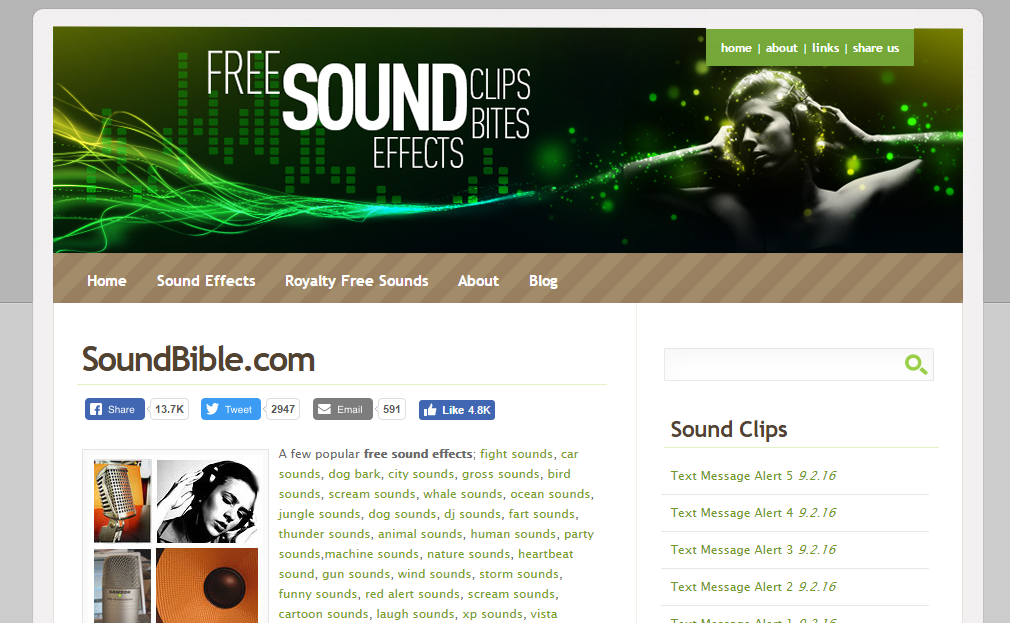Screen dimensions: 1010x623
Task: Open the Blog navigation item
Action: tap(543, 281)
